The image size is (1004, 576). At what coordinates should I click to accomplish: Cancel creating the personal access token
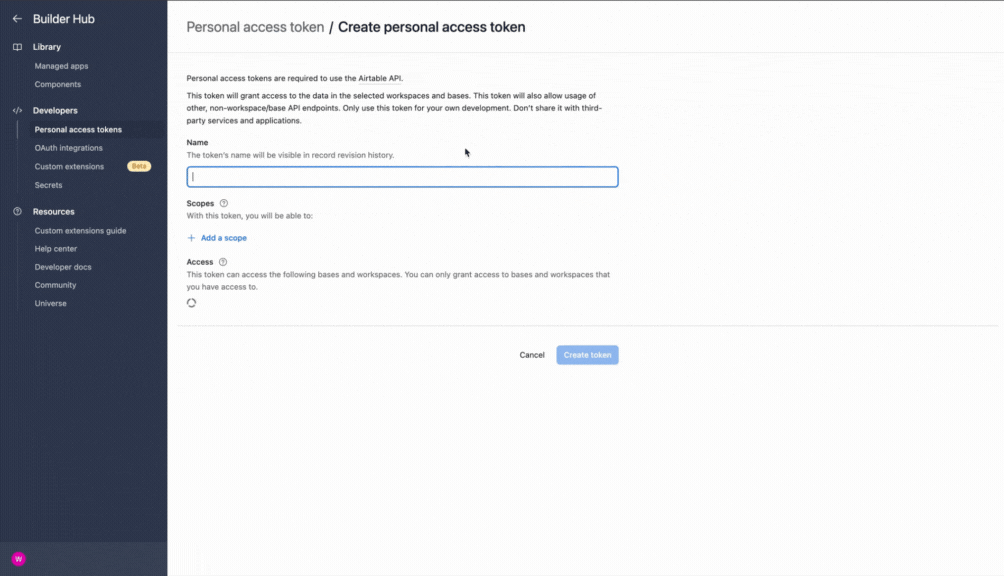(x=531, y=355)
